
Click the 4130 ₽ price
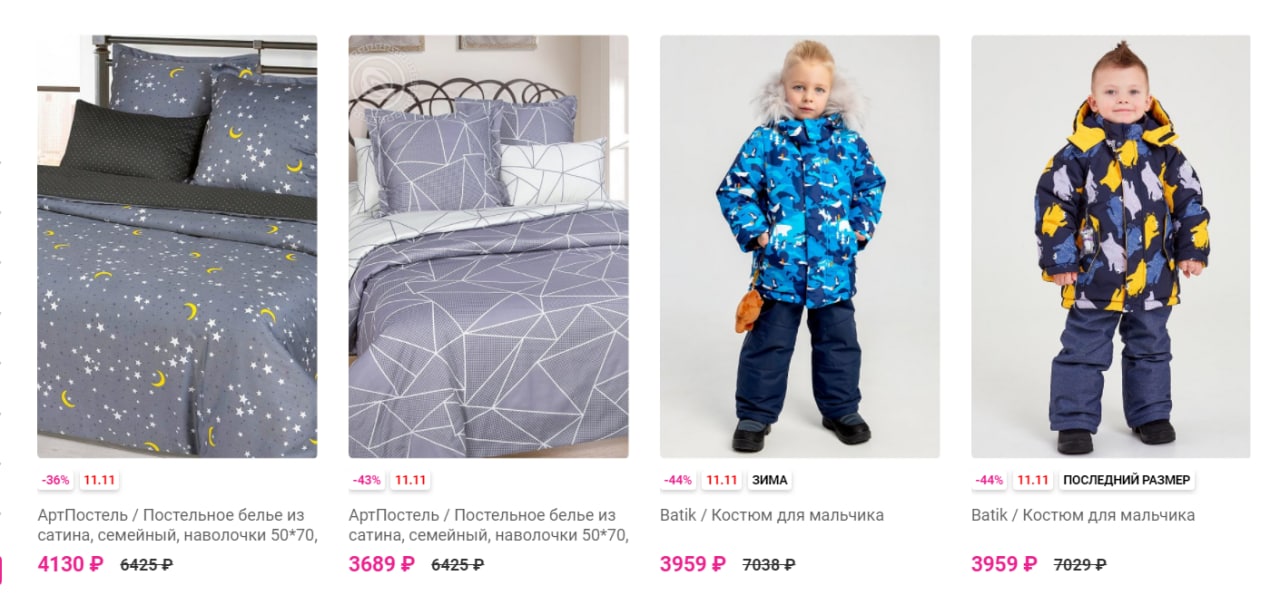(70, 564)
